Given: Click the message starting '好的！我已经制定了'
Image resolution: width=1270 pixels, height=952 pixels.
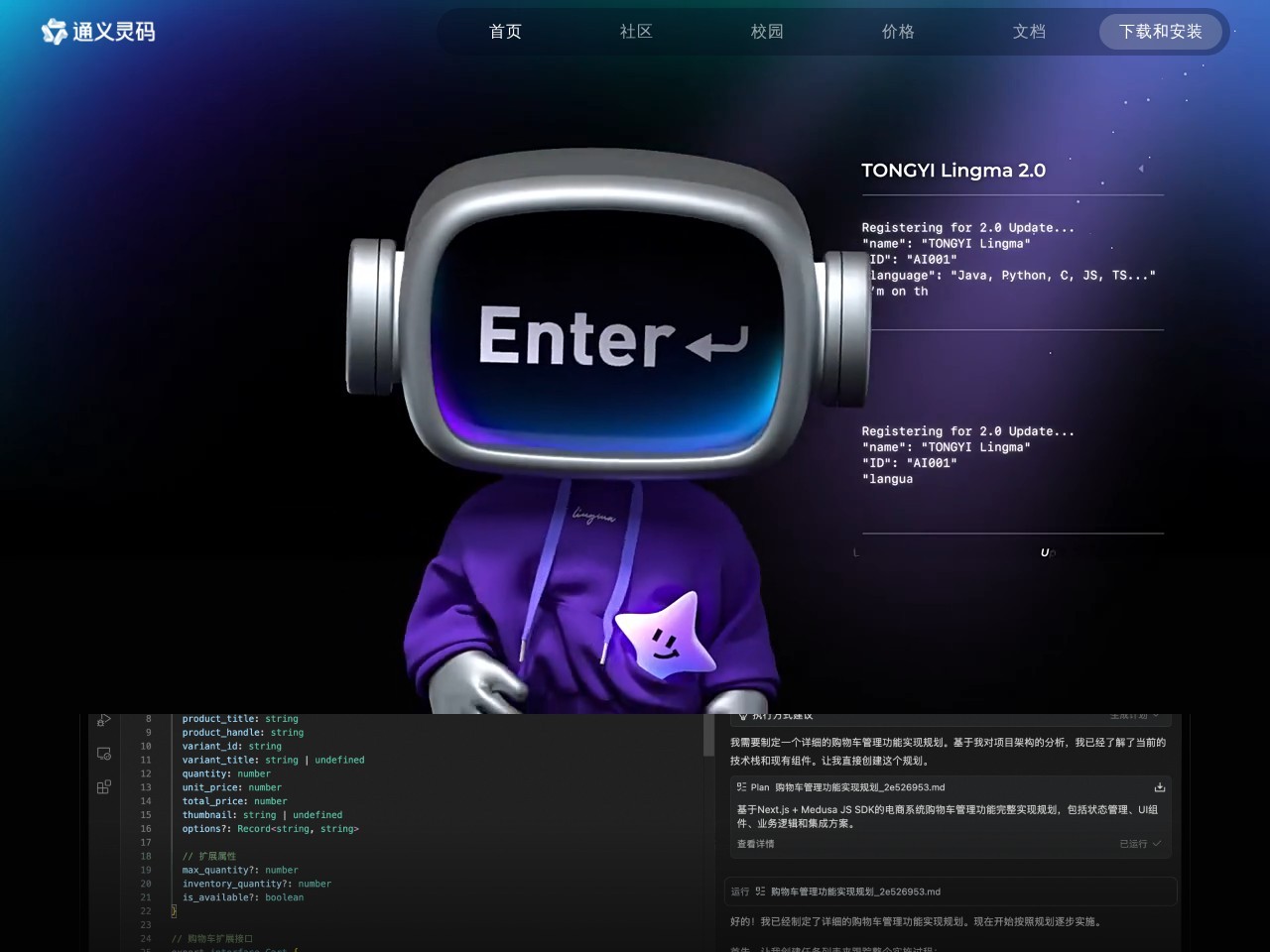Looking at the screenshot, I should 916,921.
